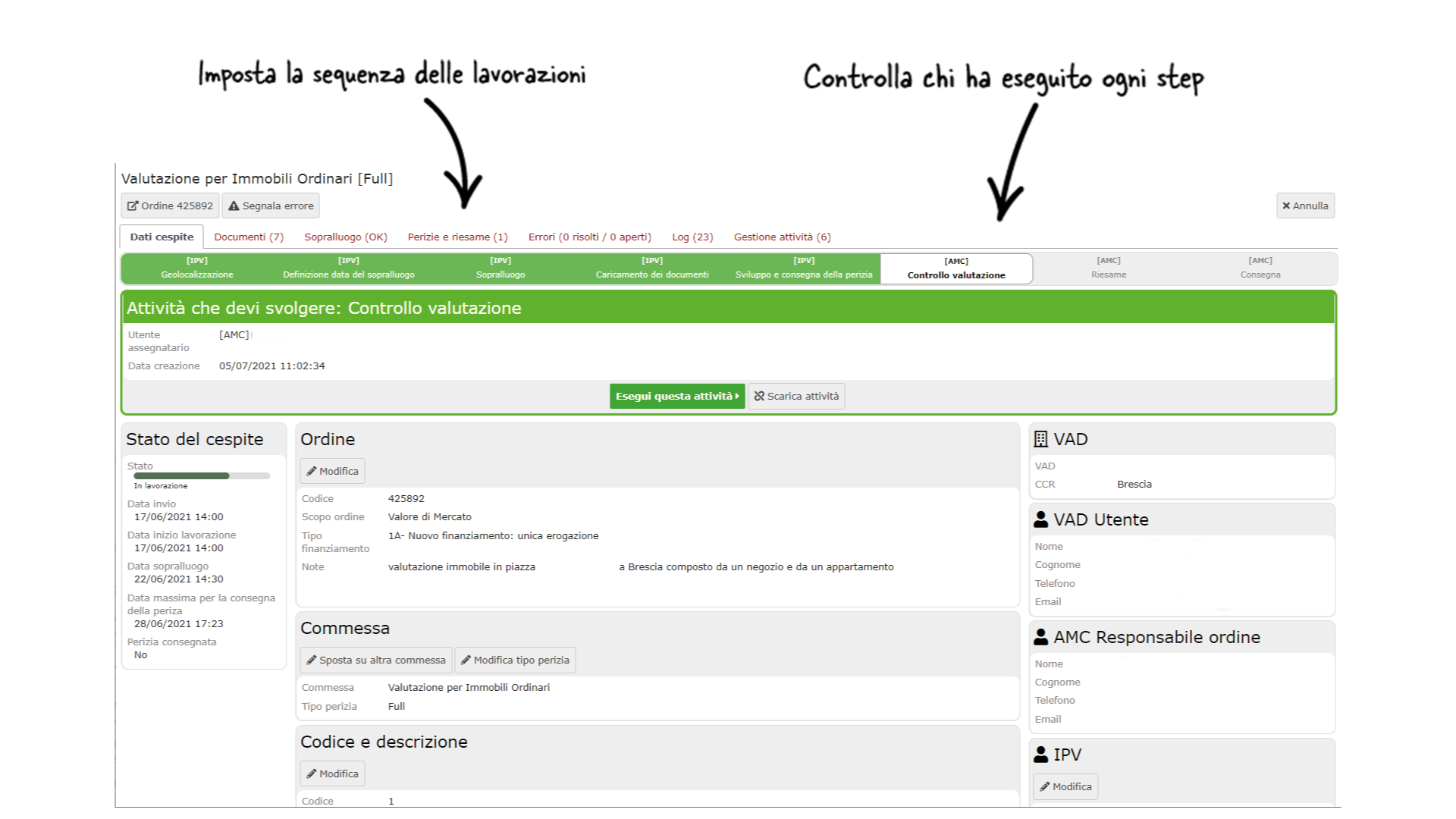The width and height of the screenshot is (1456, 819).
Task: Select the Geolocalizzazione workflow step
Action: point(197,268)
